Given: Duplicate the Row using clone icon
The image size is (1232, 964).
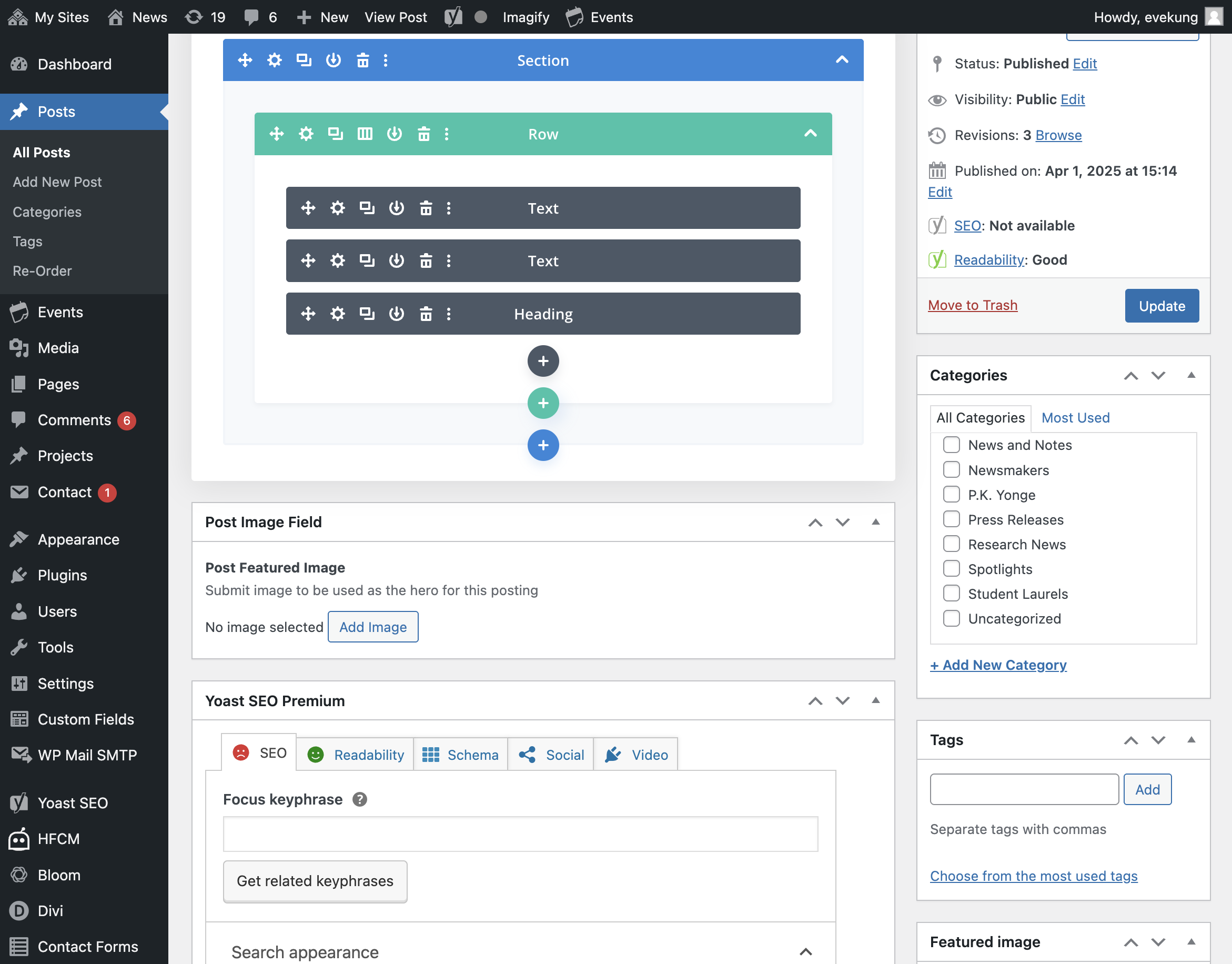Looking at the screenshot, I should (336, 134).
